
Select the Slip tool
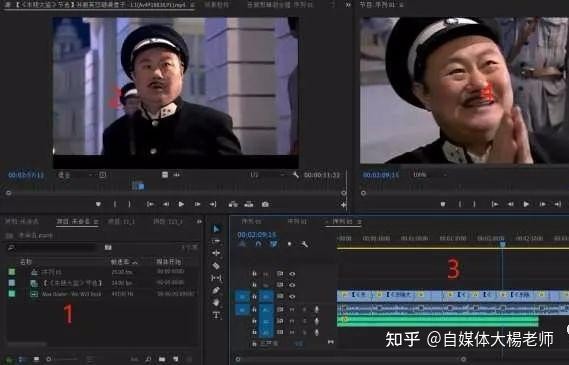coord(216,278)
